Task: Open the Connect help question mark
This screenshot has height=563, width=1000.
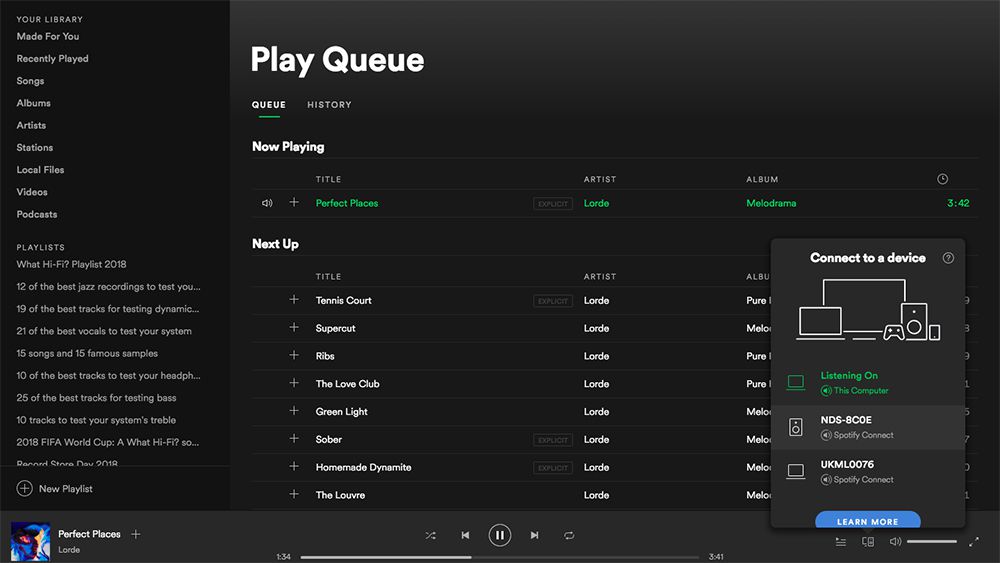Action: [x=948, y=258]
